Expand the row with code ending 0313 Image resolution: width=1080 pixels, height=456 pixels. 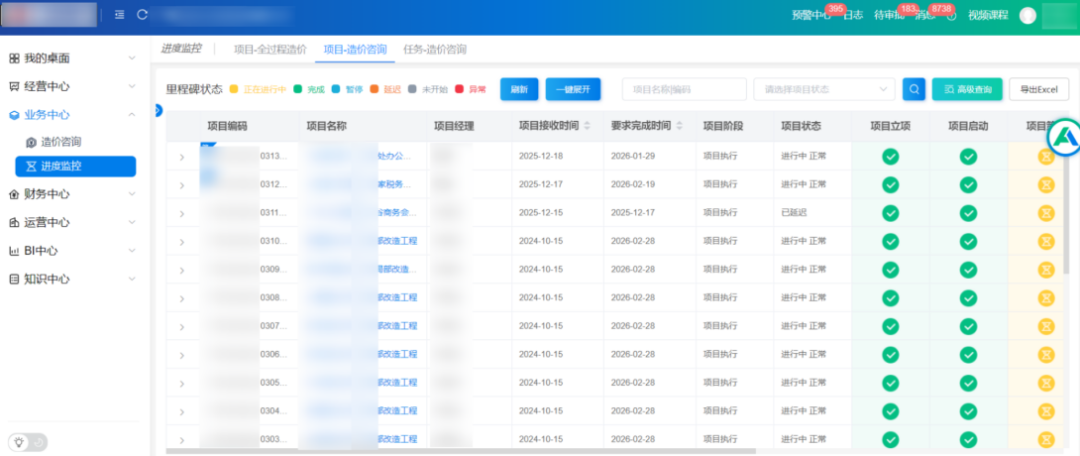tap(182, 157)
